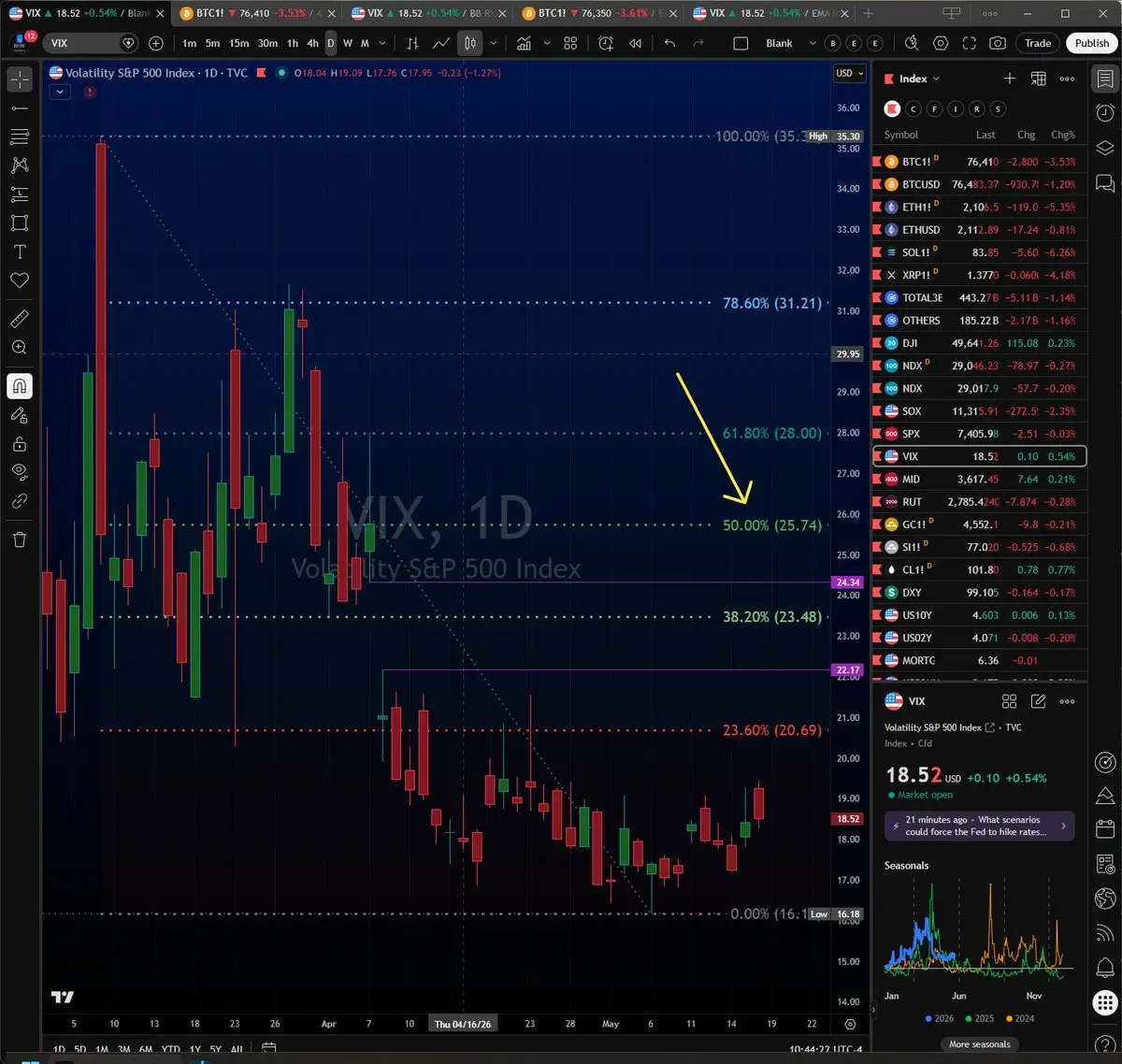This screenshot has height=1064, width=1122.
Task: Create an alert from top toolbar
Action: [606, 43]
